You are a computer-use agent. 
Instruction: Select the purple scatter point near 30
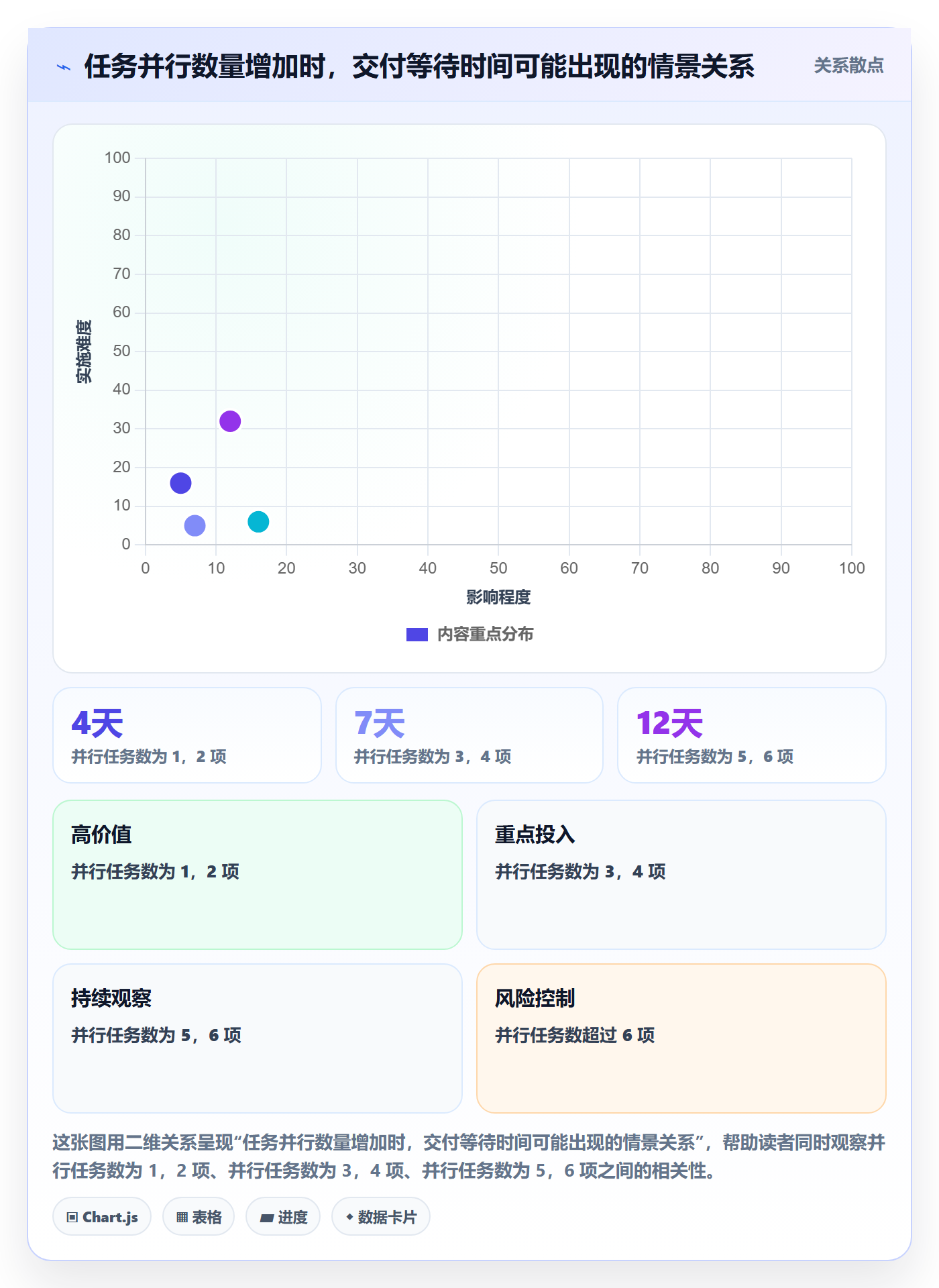[x=230, y=421]
